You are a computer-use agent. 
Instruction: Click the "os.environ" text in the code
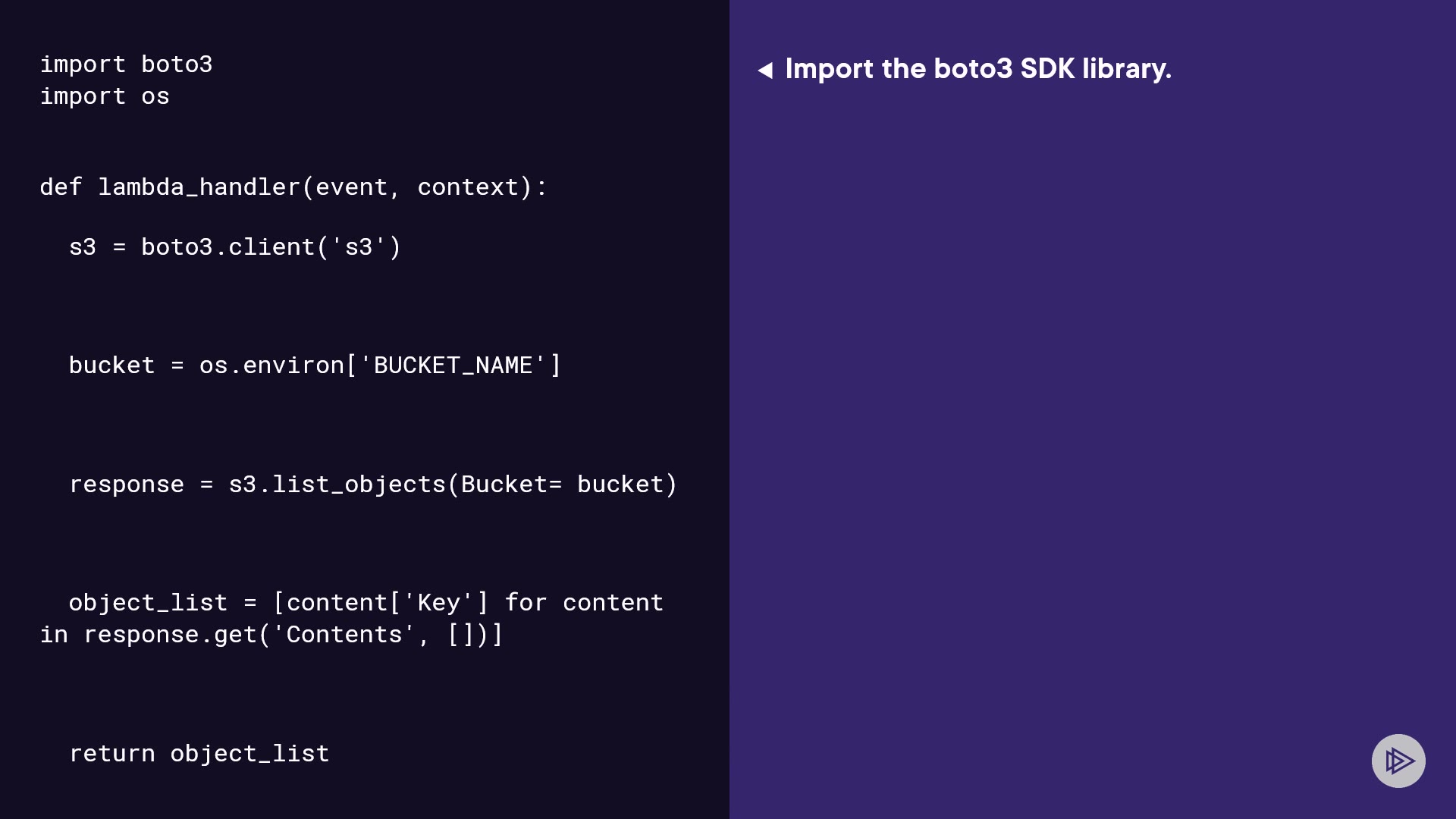(x=271, y=366)
